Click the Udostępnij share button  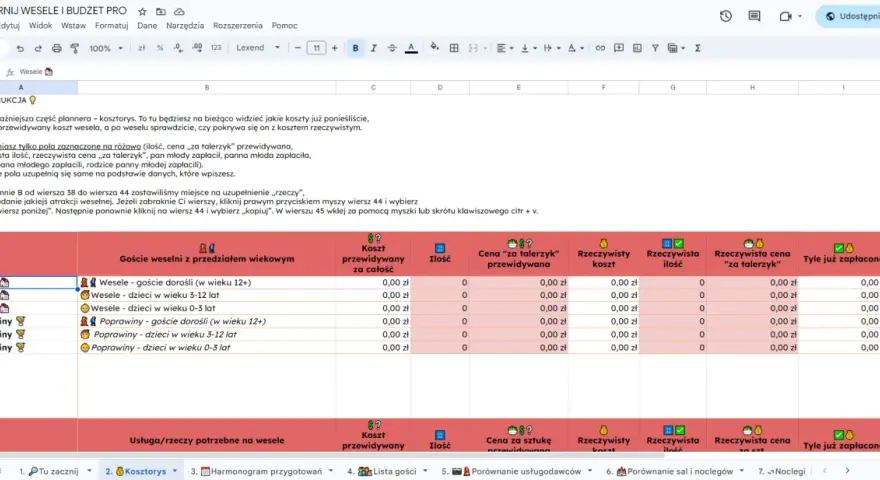[x=849, y=16]
